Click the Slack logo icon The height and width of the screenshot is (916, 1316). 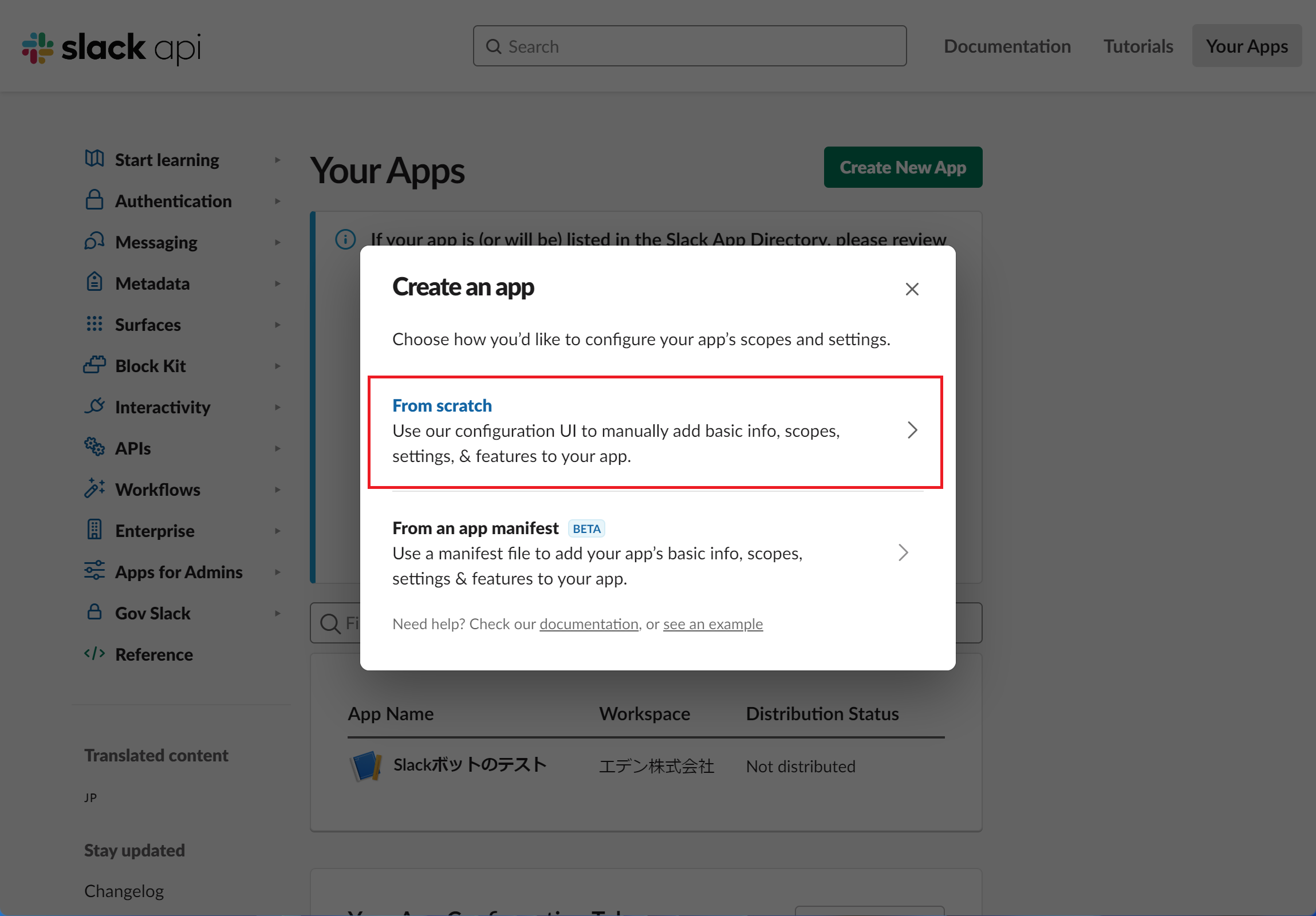tap(38, 47)
